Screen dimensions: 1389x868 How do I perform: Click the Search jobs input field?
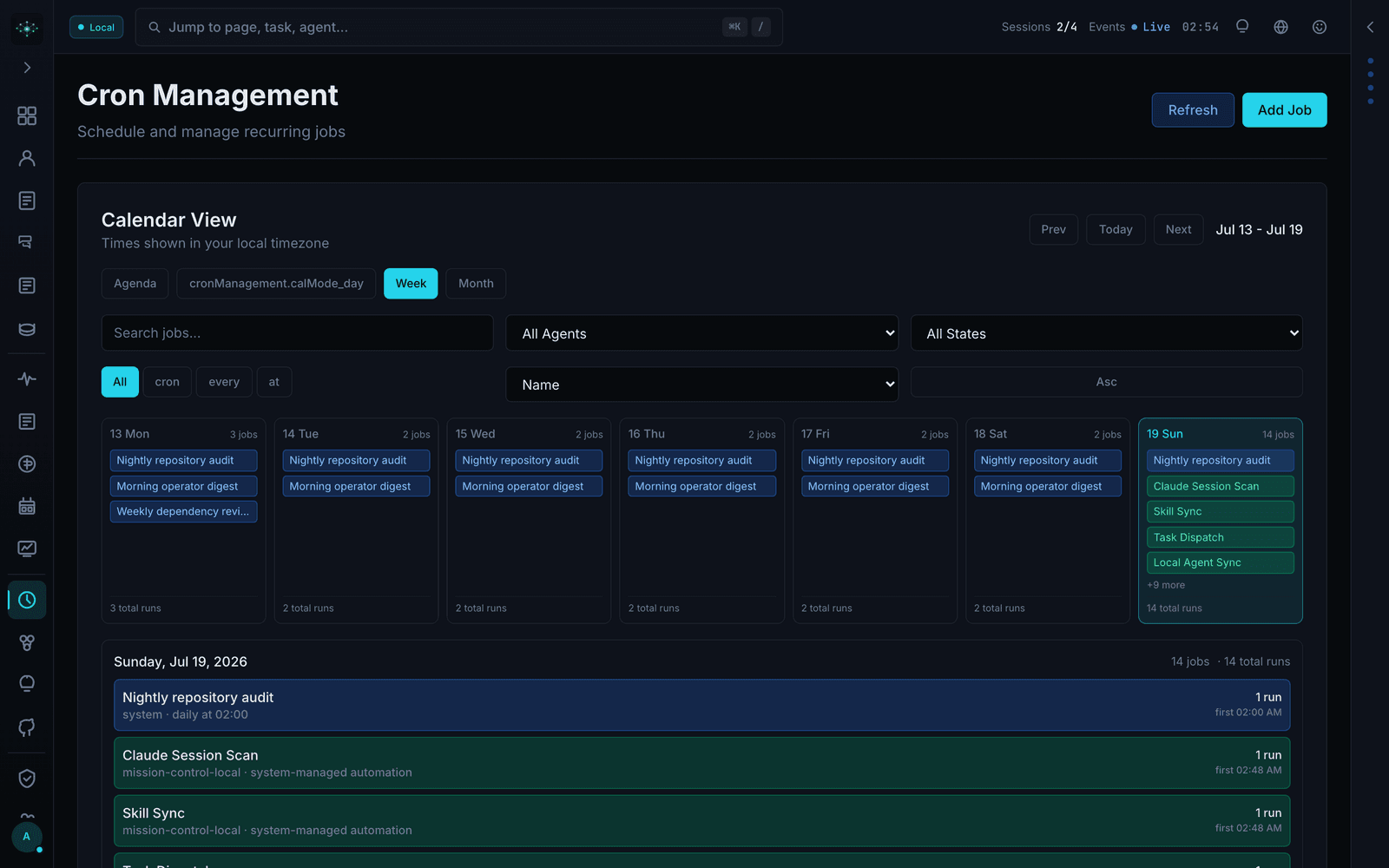pyautogui.click(x=297, y=333)
